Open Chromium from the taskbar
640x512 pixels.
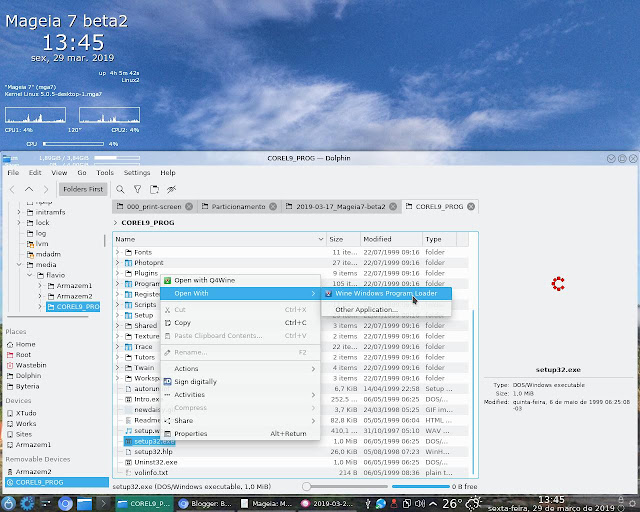coord(65,503)
